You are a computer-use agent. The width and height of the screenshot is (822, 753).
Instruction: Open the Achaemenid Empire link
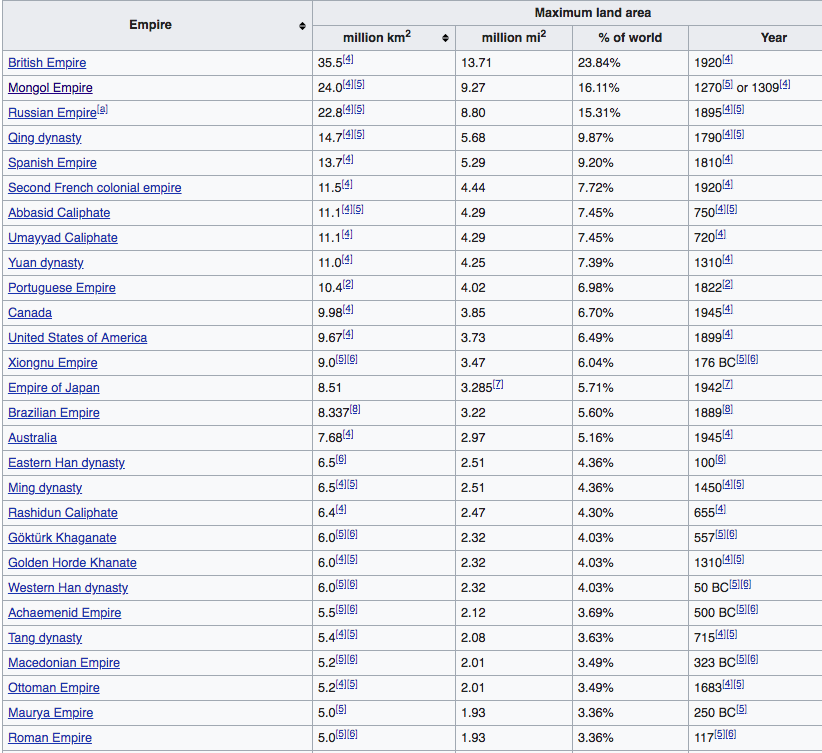click(64, 612)
